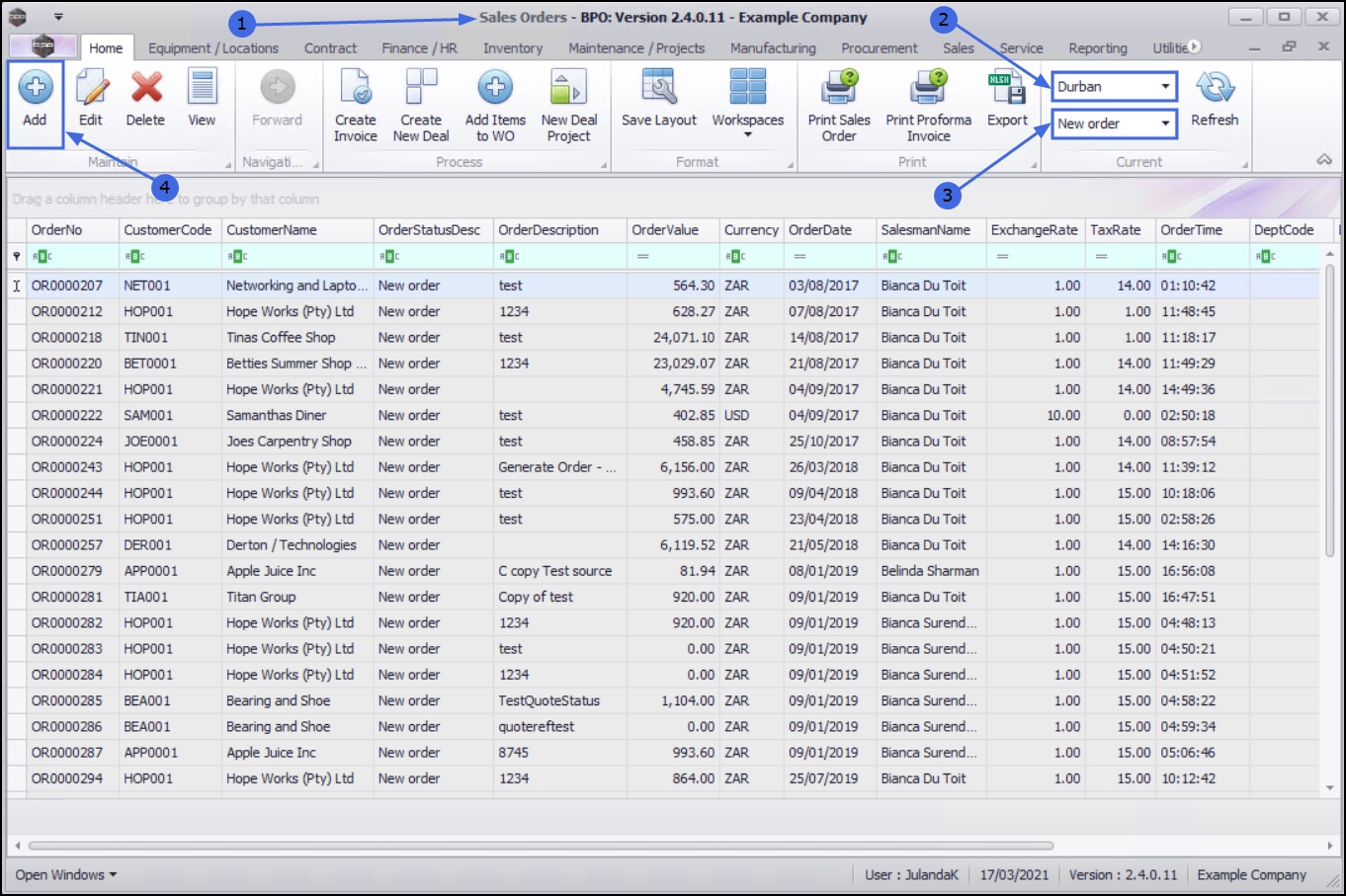Show more ribbon tabs using the arrow after Utilities
Screen dimensions: 1346x896
coord(1195,46)
